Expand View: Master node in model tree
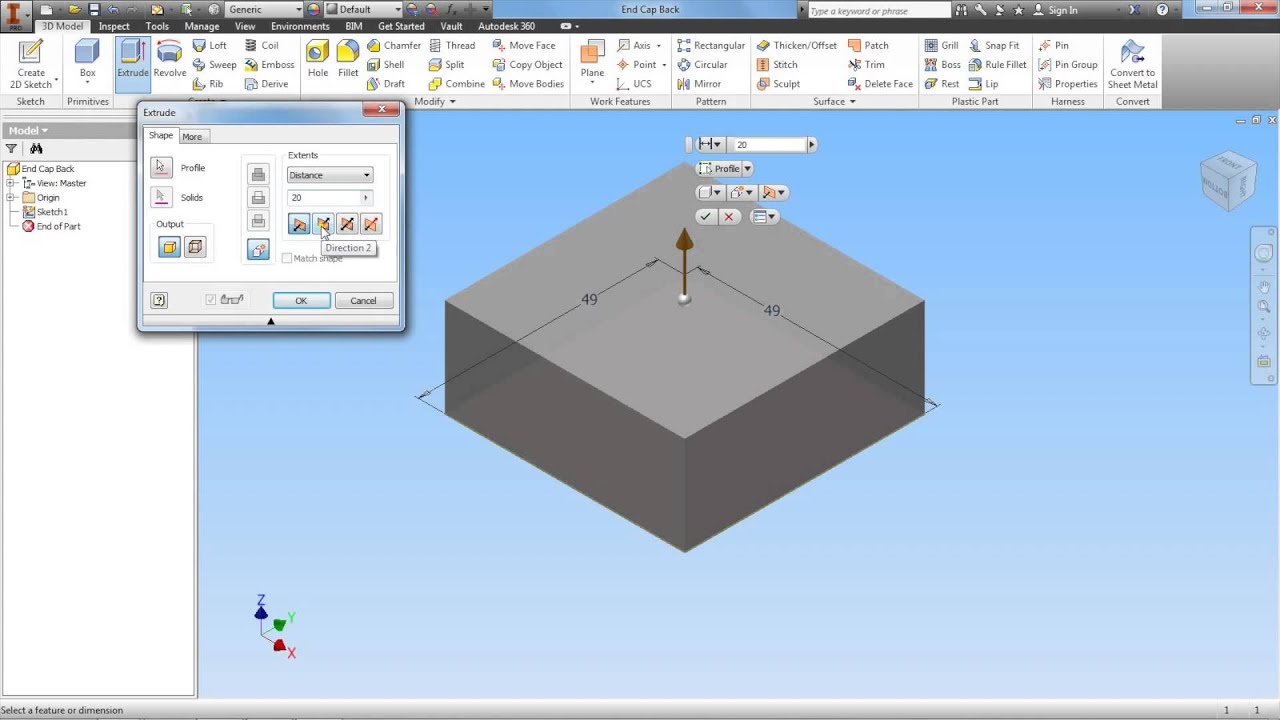The width and height of the screenshot is (1280, 720). point(11,183)
